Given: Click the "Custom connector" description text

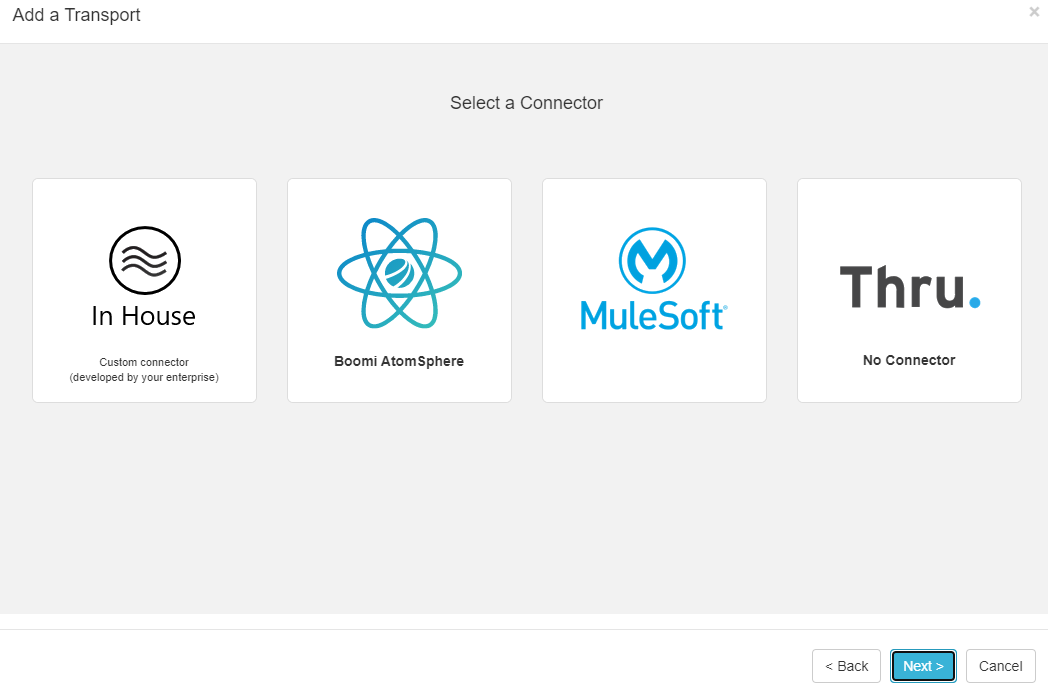Looking at the screenshot, I should (x=144, y=362).
